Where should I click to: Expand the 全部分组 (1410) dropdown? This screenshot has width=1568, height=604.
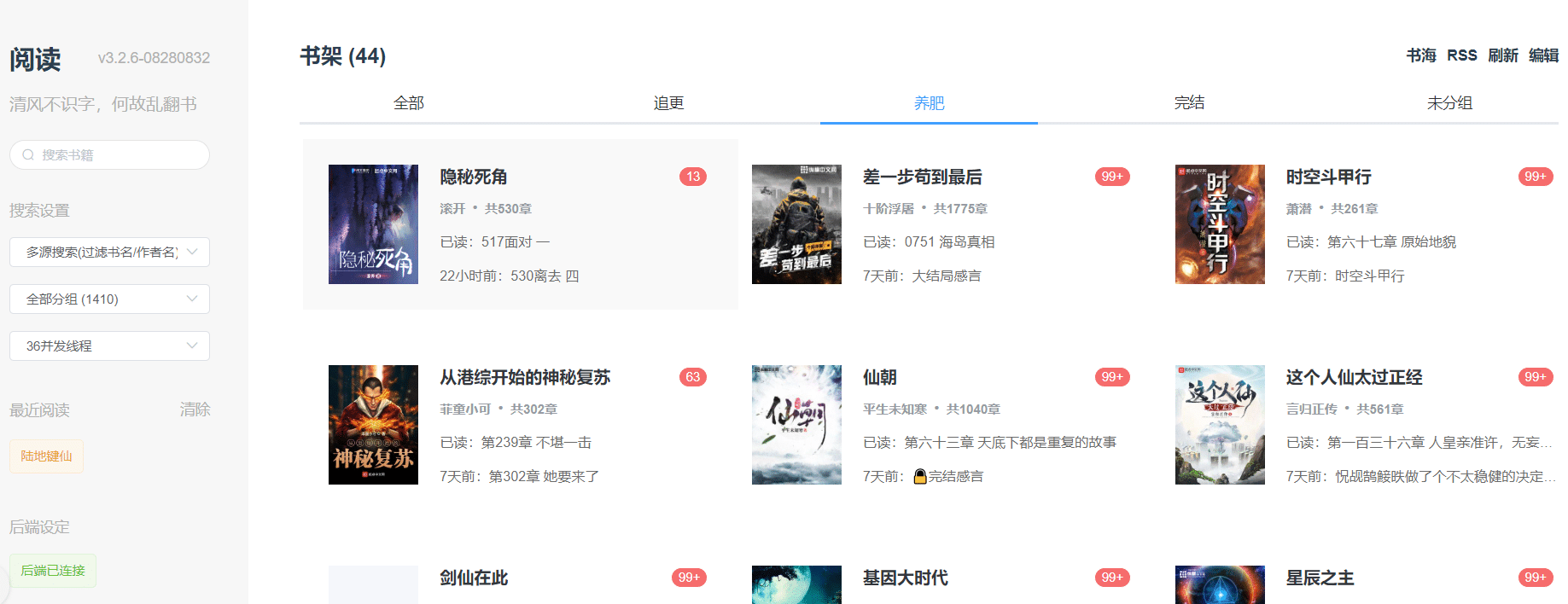(x=109, y=299)
